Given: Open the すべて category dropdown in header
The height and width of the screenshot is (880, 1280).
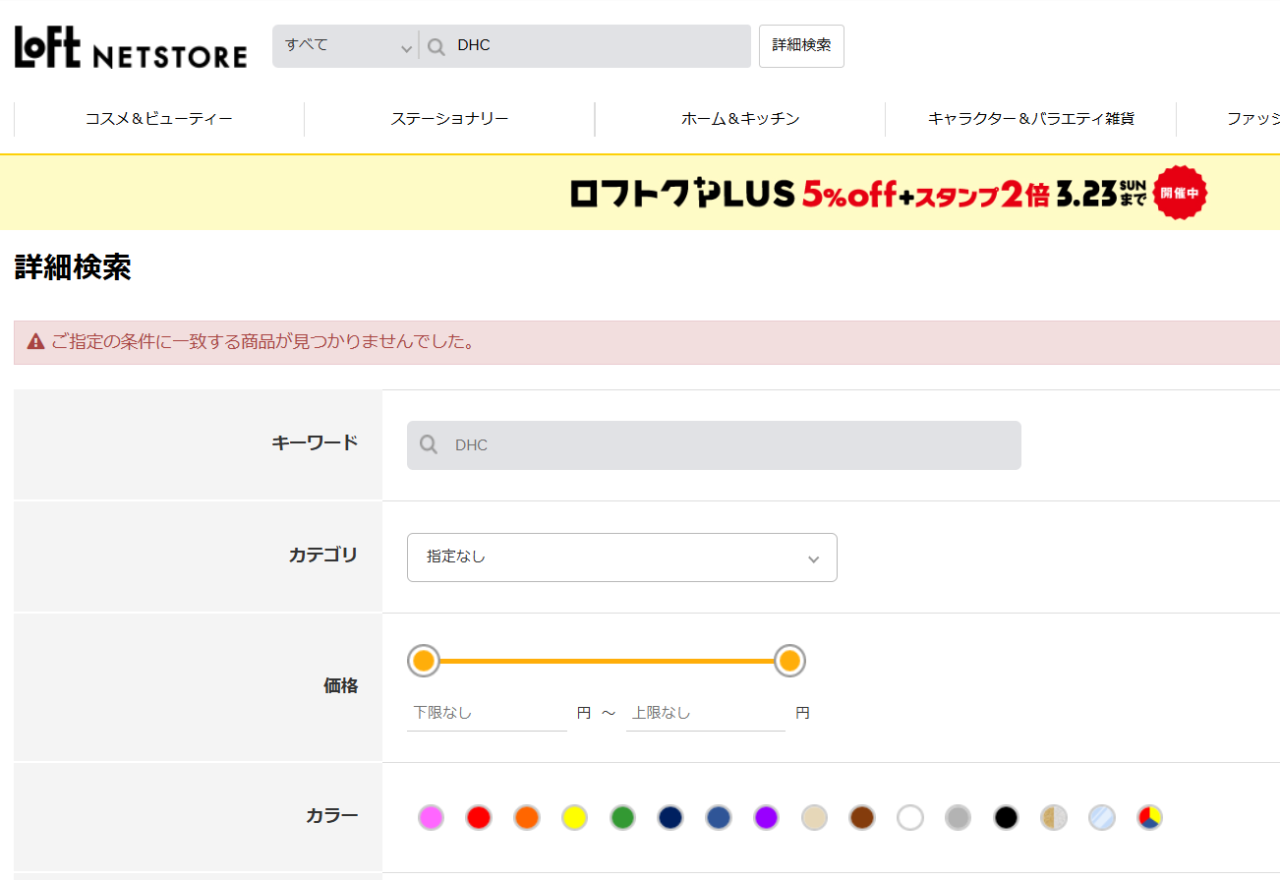Looking at the screenshot, I should [x=346, y=46].
